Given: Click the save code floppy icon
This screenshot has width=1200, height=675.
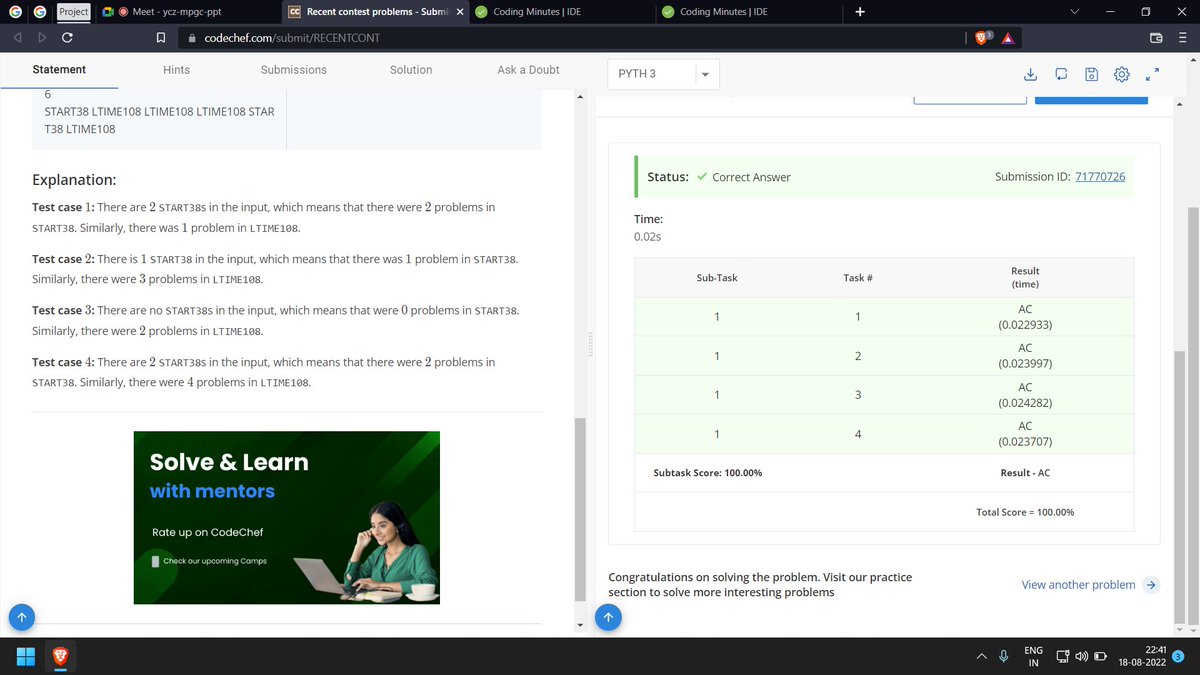Looking at the screenshot, I should [x=1092, y=74].
